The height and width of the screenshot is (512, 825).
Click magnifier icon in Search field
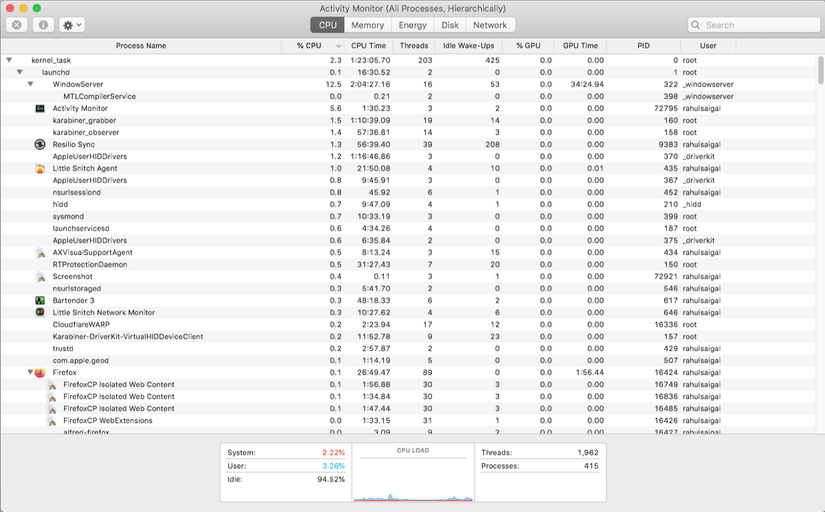coord(696,25)
